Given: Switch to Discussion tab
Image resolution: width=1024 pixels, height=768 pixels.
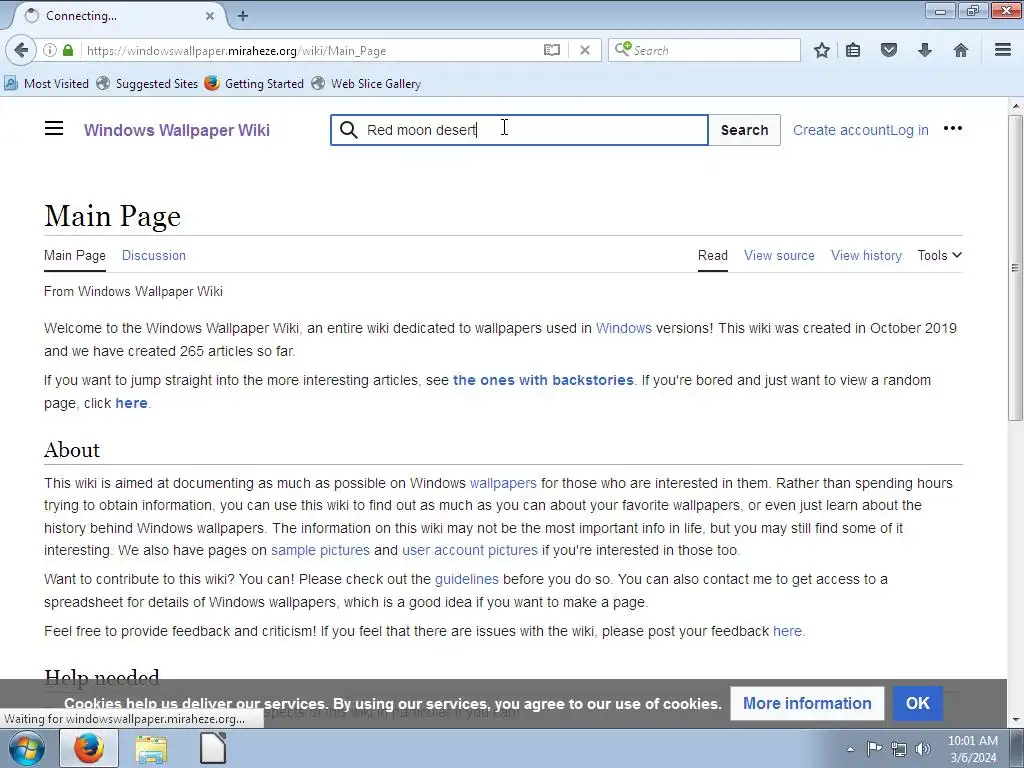Looking at the screenshot, I should pos(153,255).
